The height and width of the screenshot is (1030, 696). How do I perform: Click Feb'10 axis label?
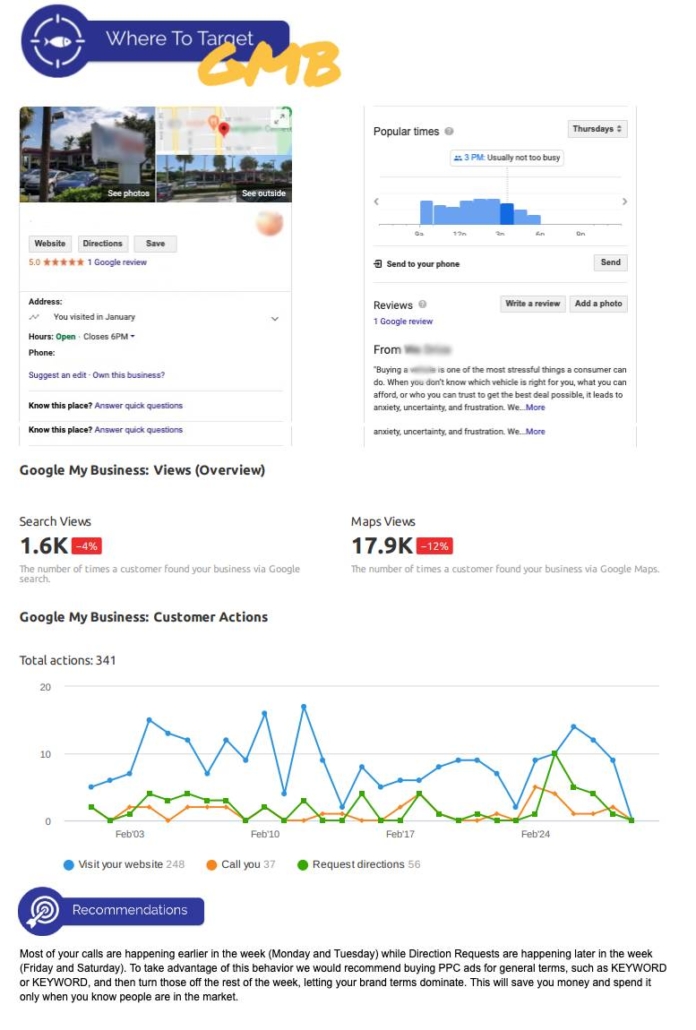[265, 834]
